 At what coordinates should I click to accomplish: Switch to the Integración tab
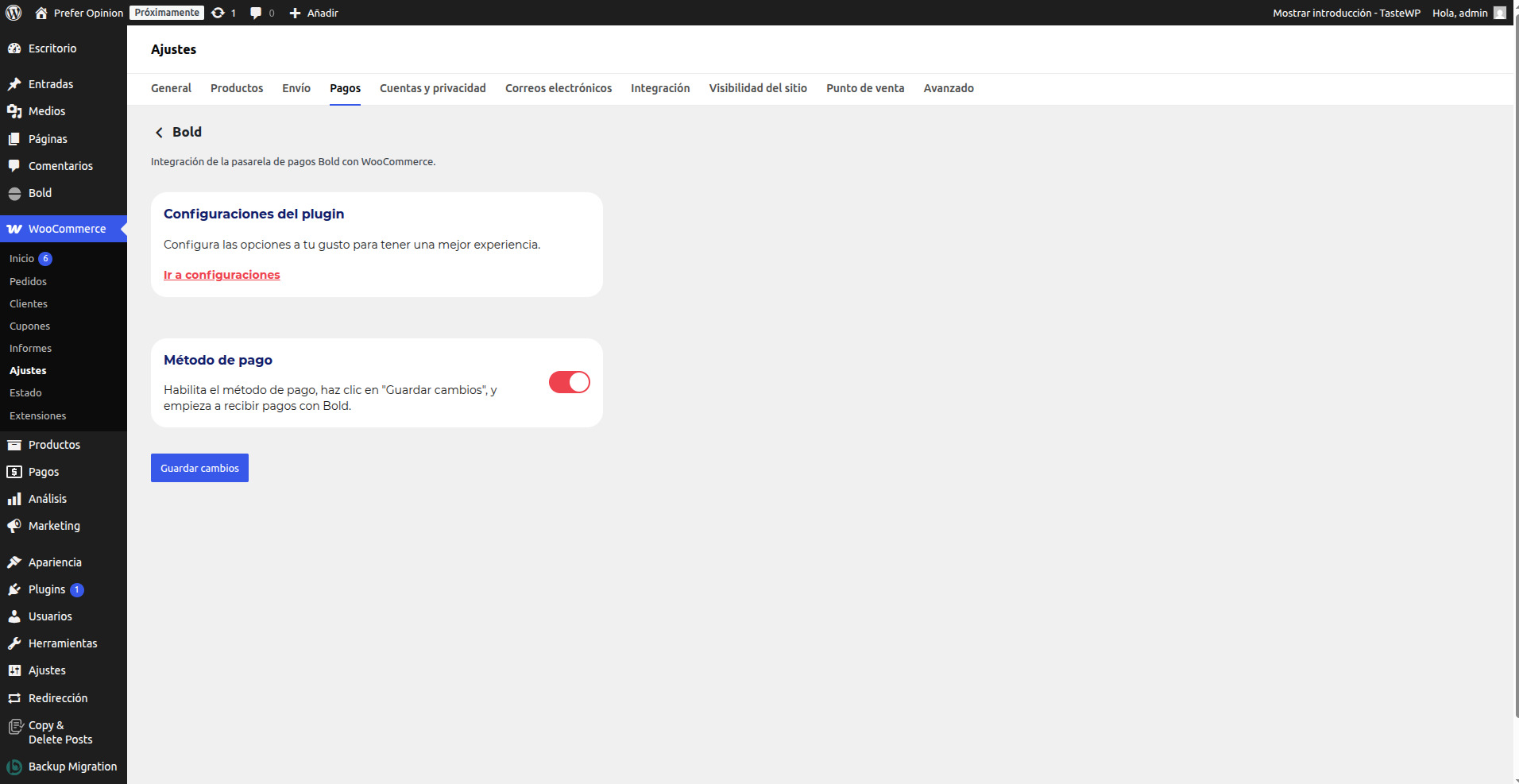coord(660,88)
